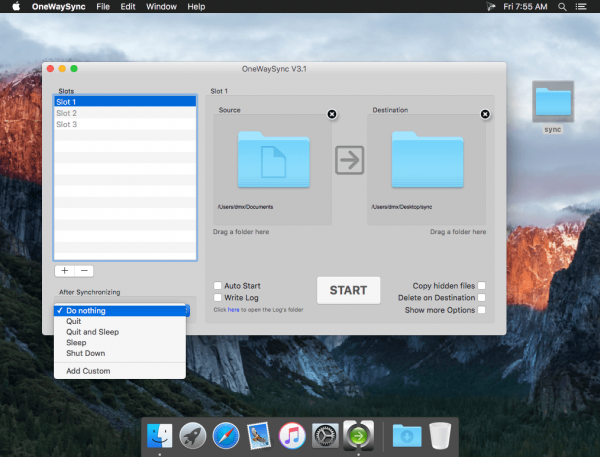600x457 pixels.
Task: Open the Mail stamp icon in the Dock
Action: (x=259, y=436)
